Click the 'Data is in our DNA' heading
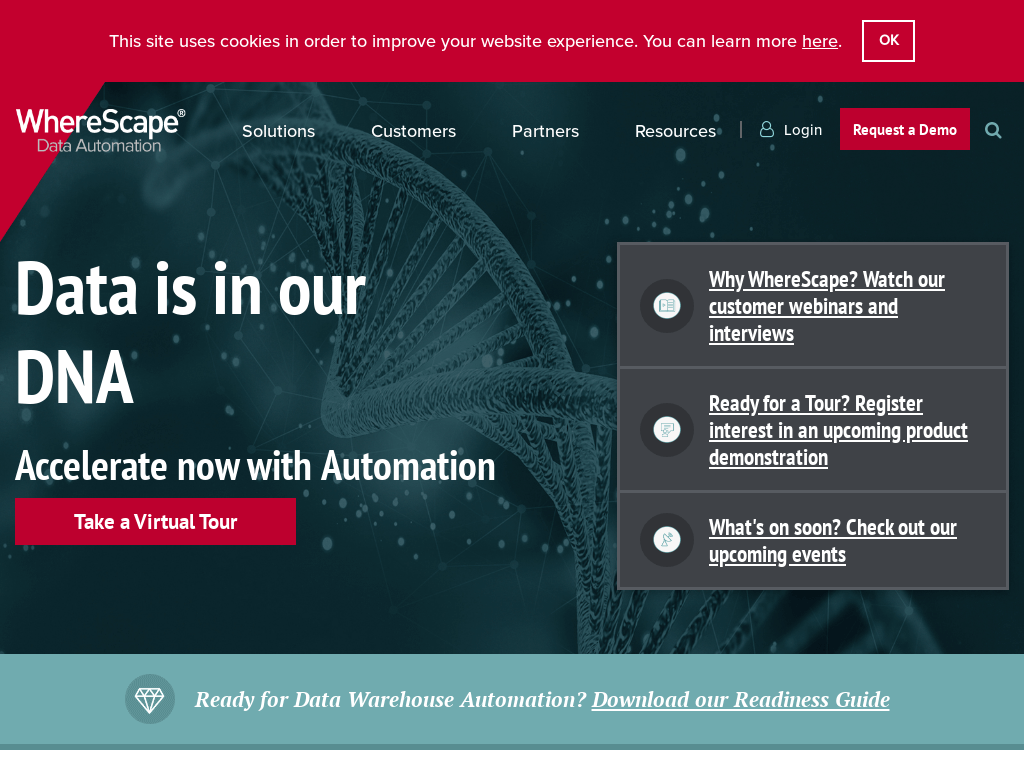Image resolution: width=1024 pixels, height=768 pixels. tap(191, 332)
